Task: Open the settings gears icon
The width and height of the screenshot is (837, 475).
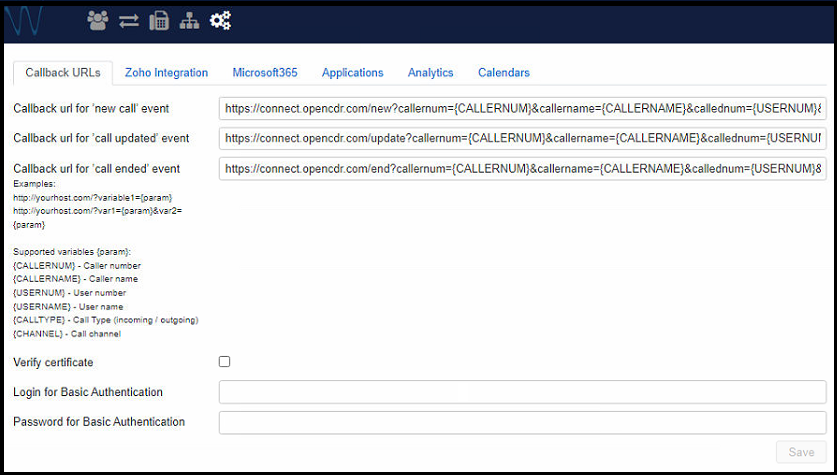Action: [x=221, y=20]
